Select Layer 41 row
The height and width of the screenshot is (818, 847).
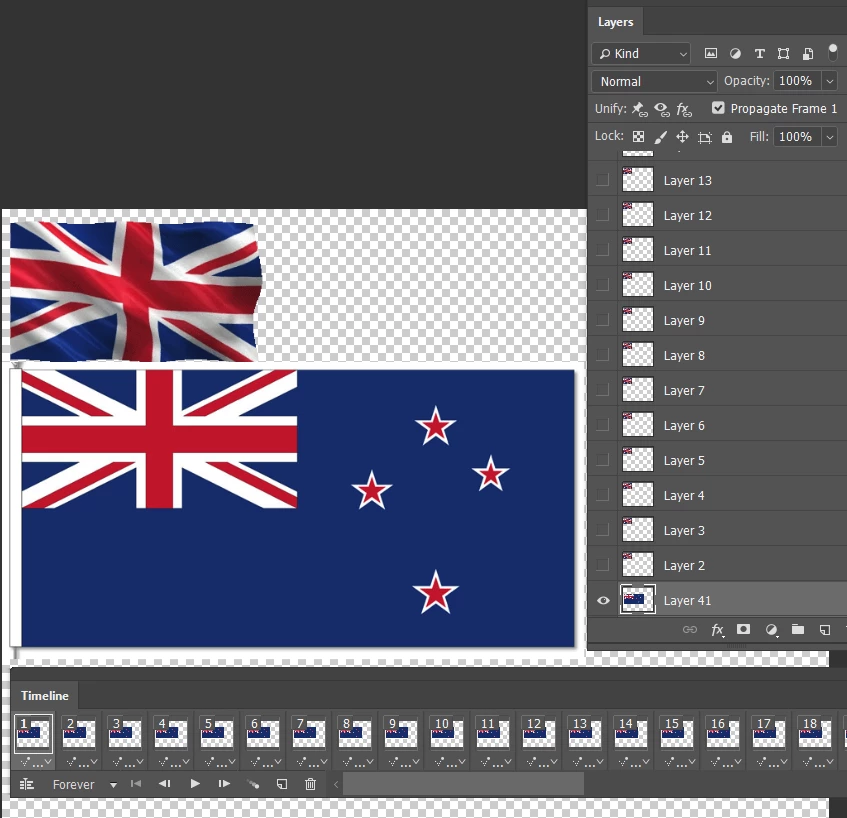717,600
